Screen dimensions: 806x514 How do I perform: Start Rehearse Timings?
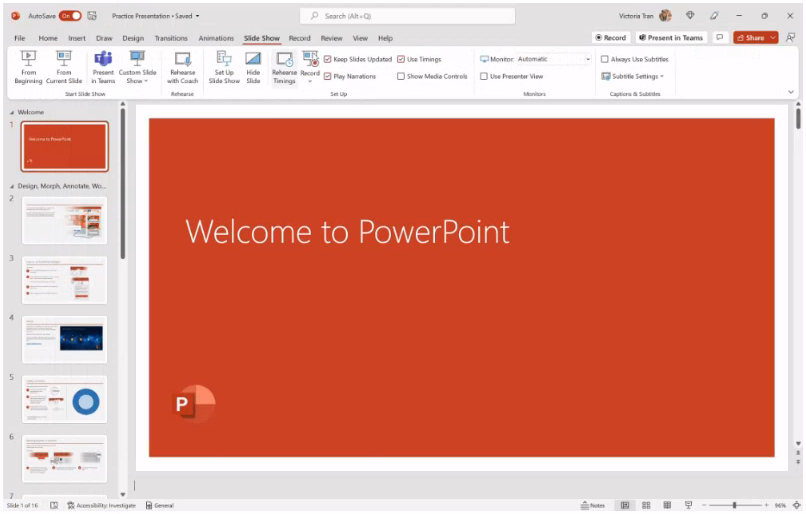tap(284, 67)
